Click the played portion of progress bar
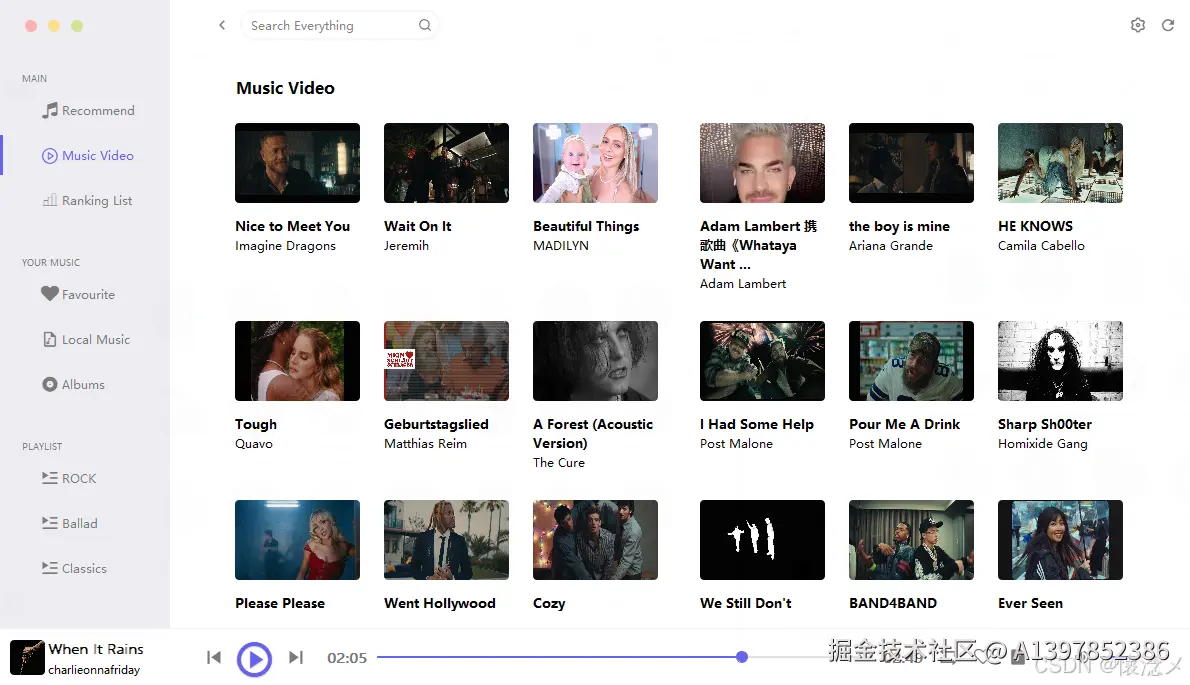This screenshot has width=1190, height=685. tap(559, 657)
